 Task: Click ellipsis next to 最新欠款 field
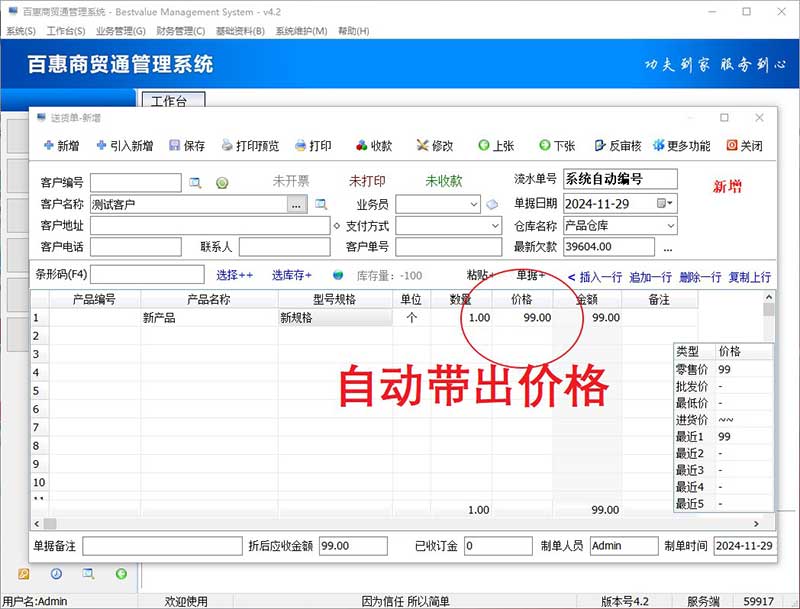(668, 248)
